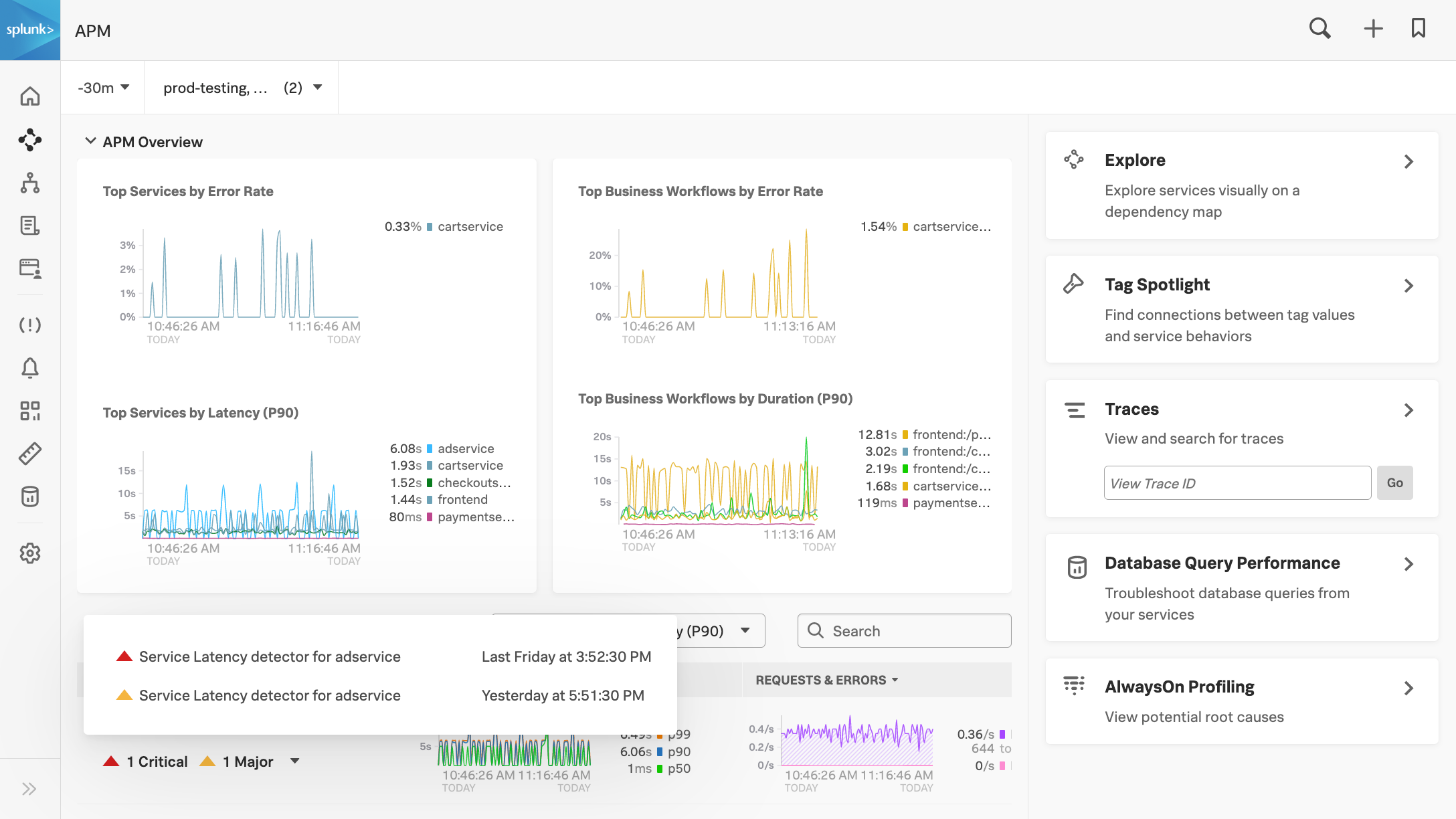Screen dimensions: 1456x819
Task: Expand the sidebar with the double-chevron icon
Action: (x=29, y=789)
